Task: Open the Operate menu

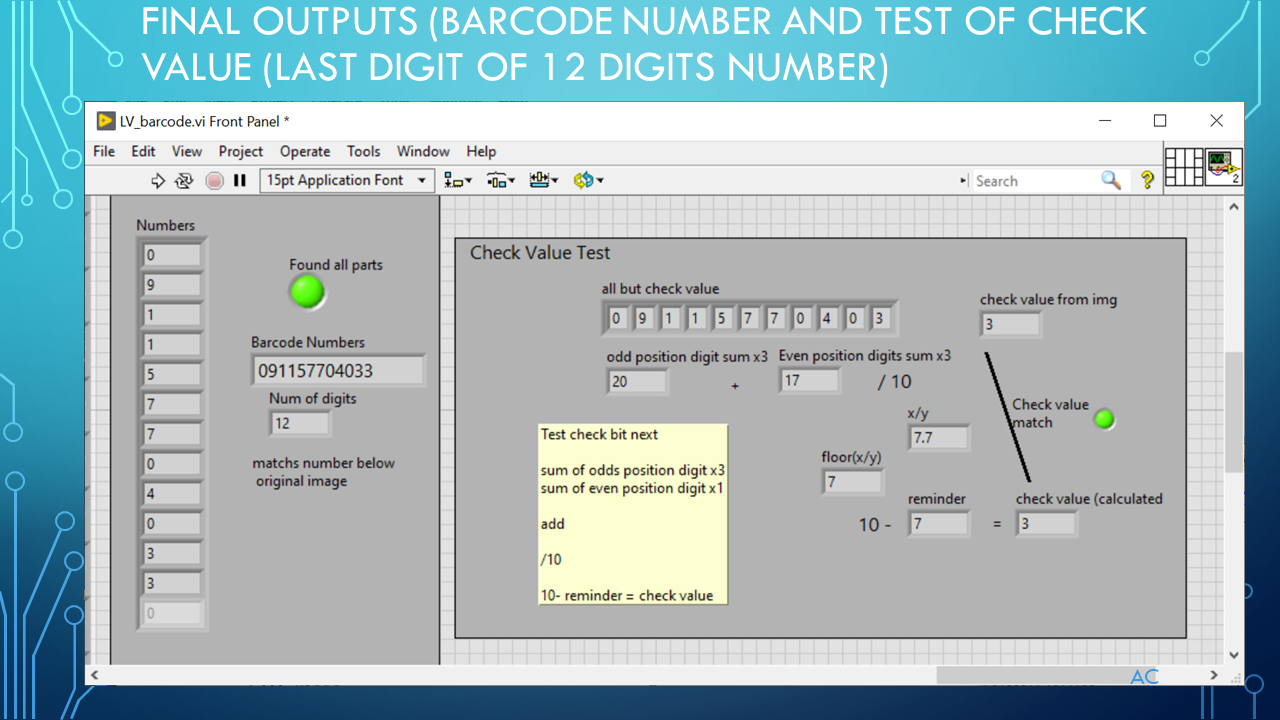Action: tap(305, 151)
